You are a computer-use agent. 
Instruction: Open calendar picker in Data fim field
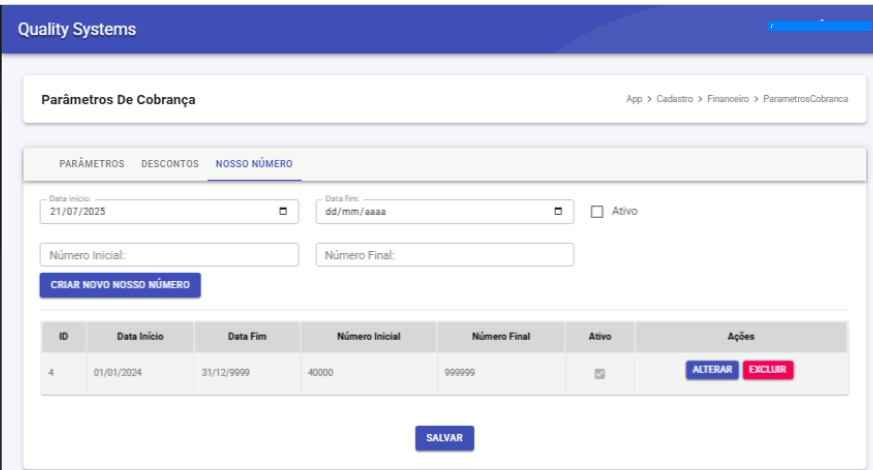558,212
